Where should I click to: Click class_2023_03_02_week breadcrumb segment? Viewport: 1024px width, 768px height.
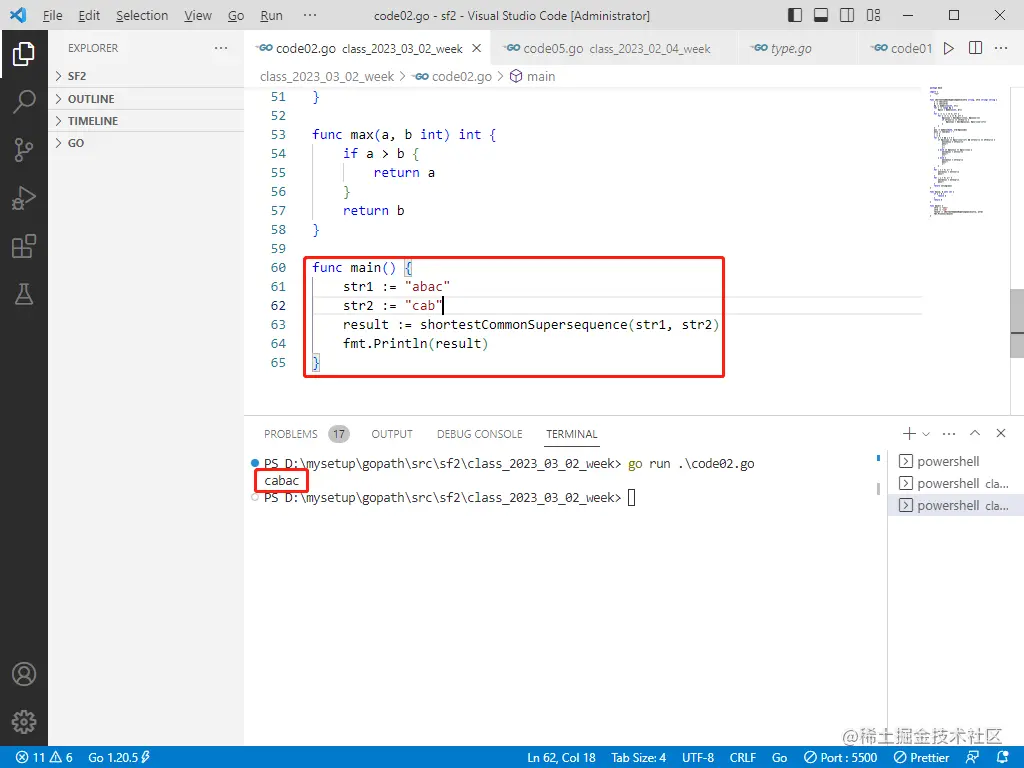[x=327, y=76]
